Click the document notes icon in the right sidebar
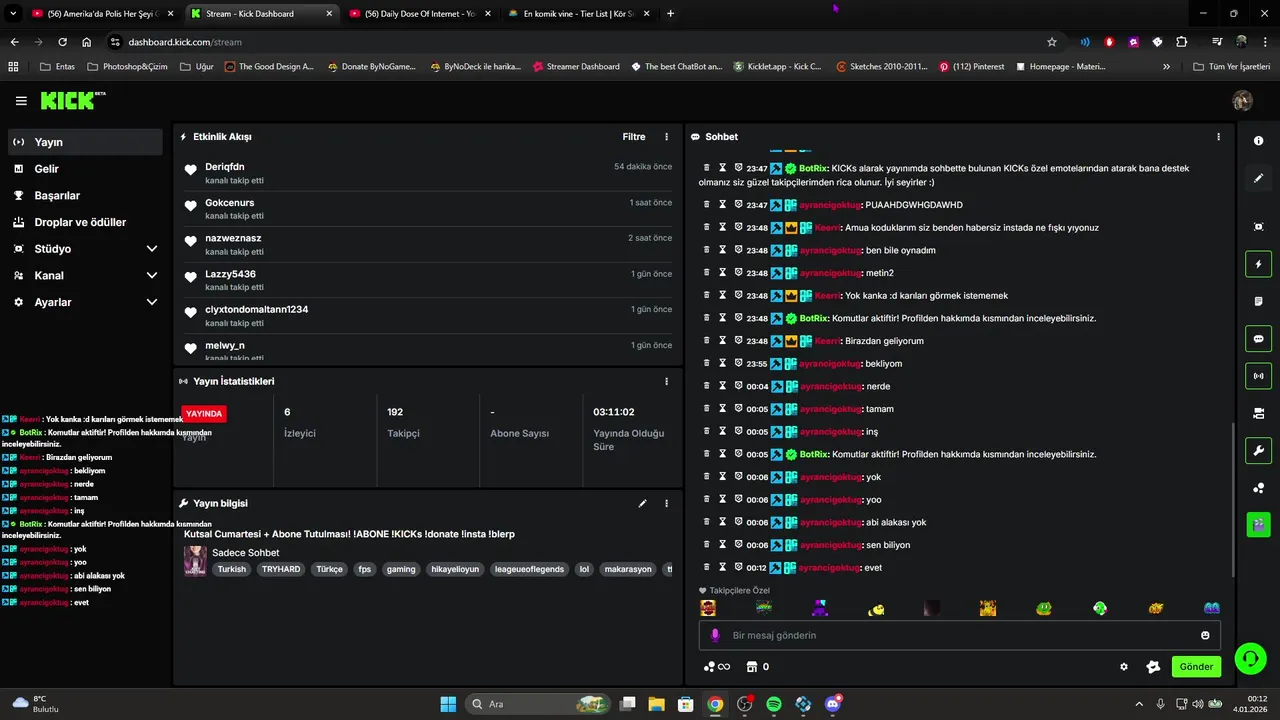This screenshot has width=1280, height=720. pos(1258,301)
